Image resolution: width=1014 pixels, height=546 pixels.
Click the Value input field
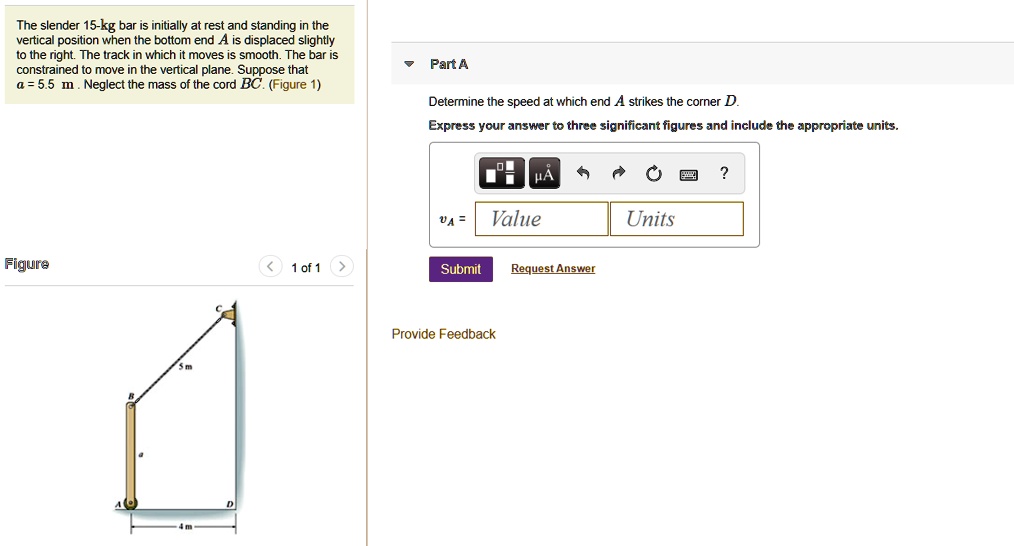point(541,219)
